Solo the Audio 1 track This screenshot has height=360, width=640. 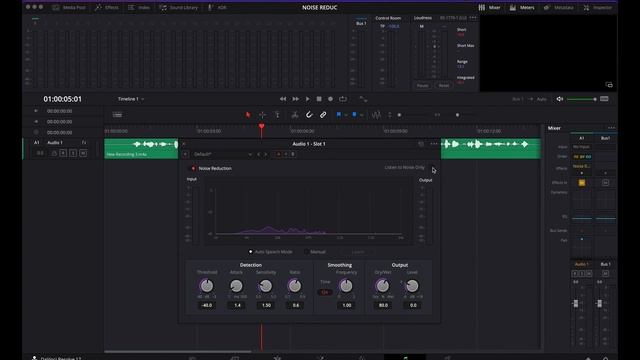73,153
